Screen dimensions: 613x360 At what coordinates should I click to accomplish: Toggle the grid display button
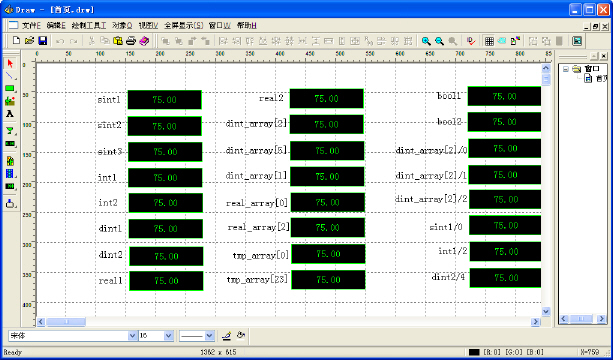[489, 41]
